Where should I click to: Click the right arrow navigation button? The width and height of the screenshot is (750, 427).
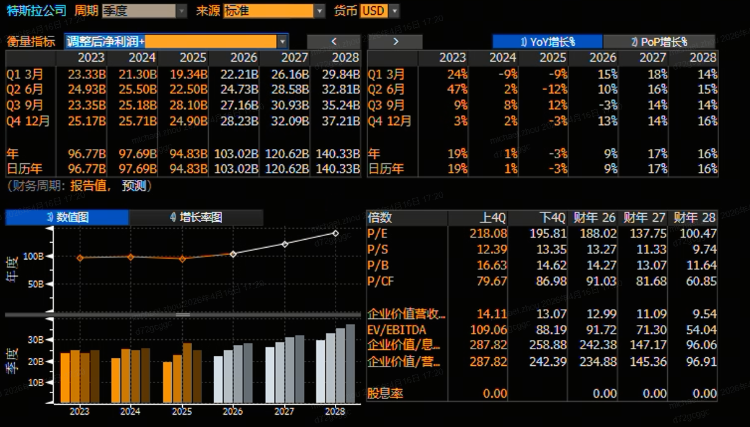tap(396, 41)
